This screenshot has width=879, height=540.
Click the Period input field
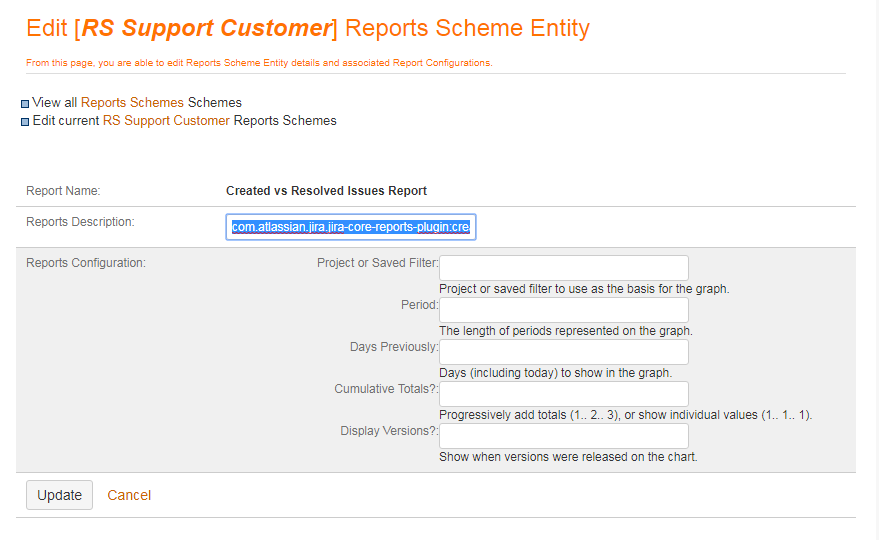[564, 310]
